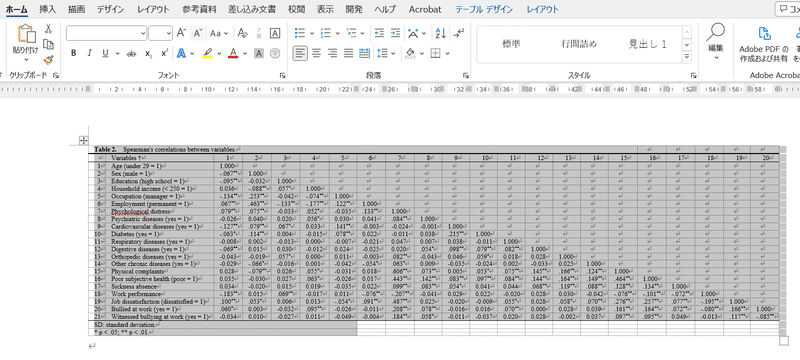Apply the strikethrough text format
This screenshot has height=360, width=800.
(132, 53)
